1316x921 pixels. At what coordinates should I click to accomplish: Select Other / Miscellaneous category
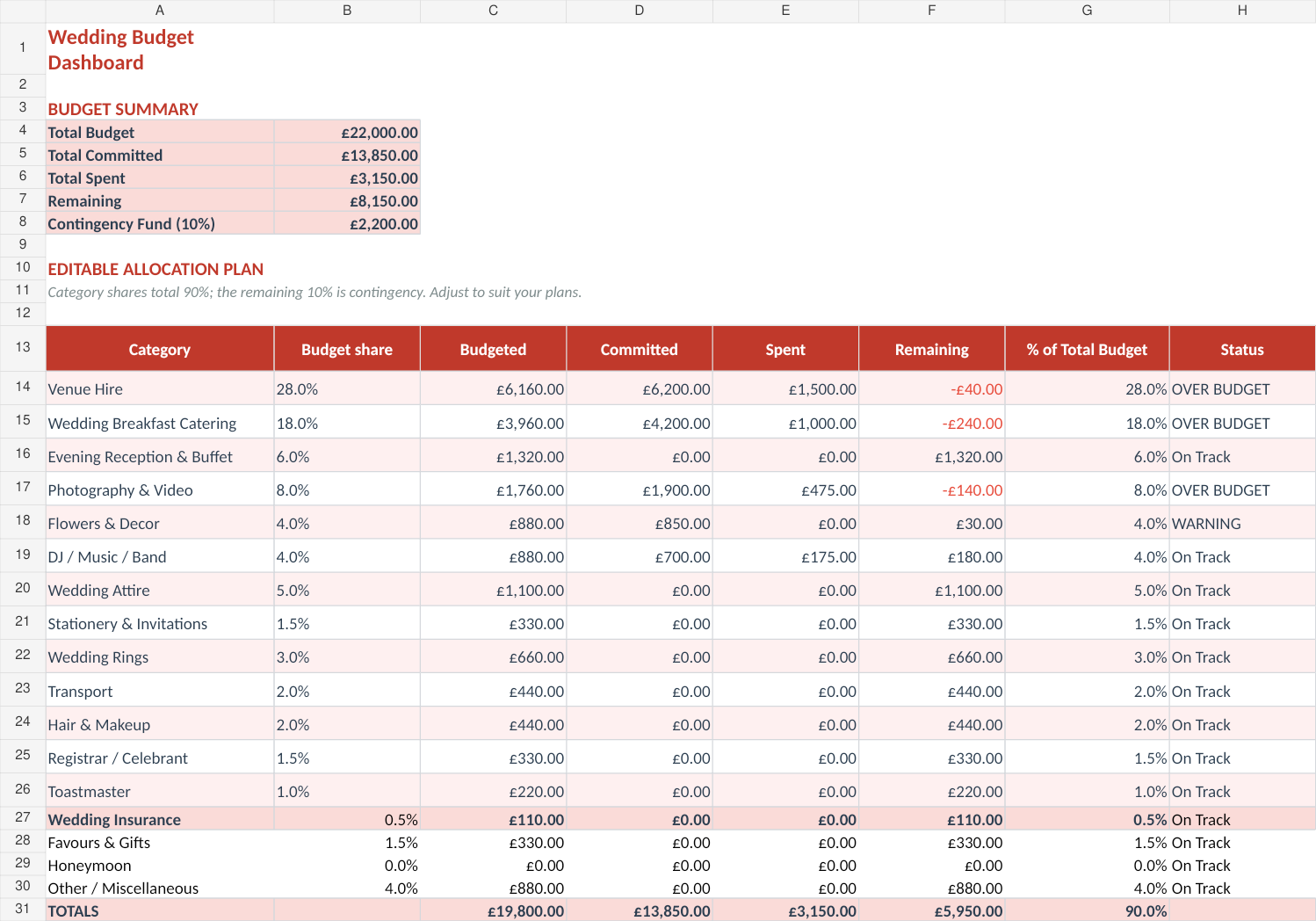(160, 888)
